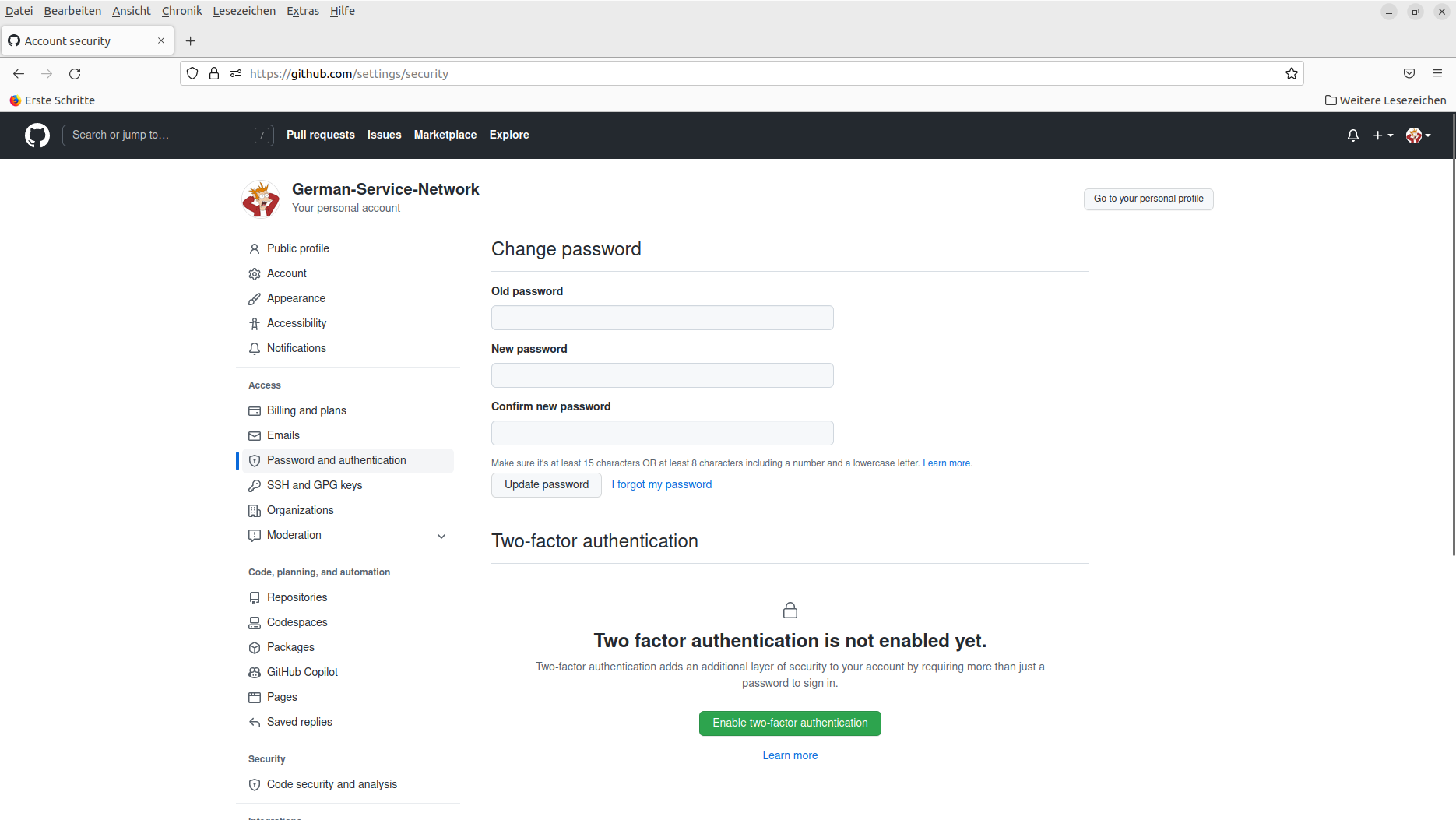The image size is (1456, 820).
Task: Click the tracking protection shield icon
Action: (192, 74)
